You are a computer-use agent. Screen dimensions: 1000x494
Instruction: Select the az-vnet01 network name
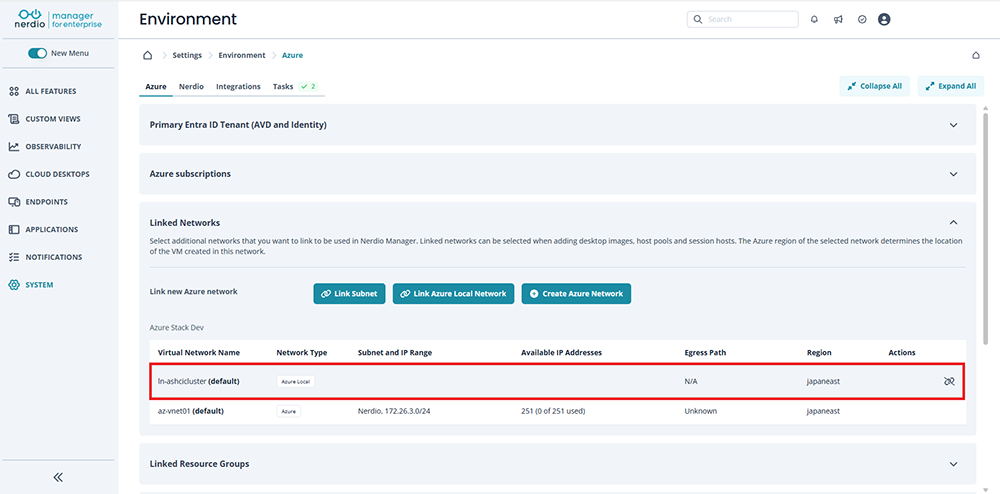(191, 411)
